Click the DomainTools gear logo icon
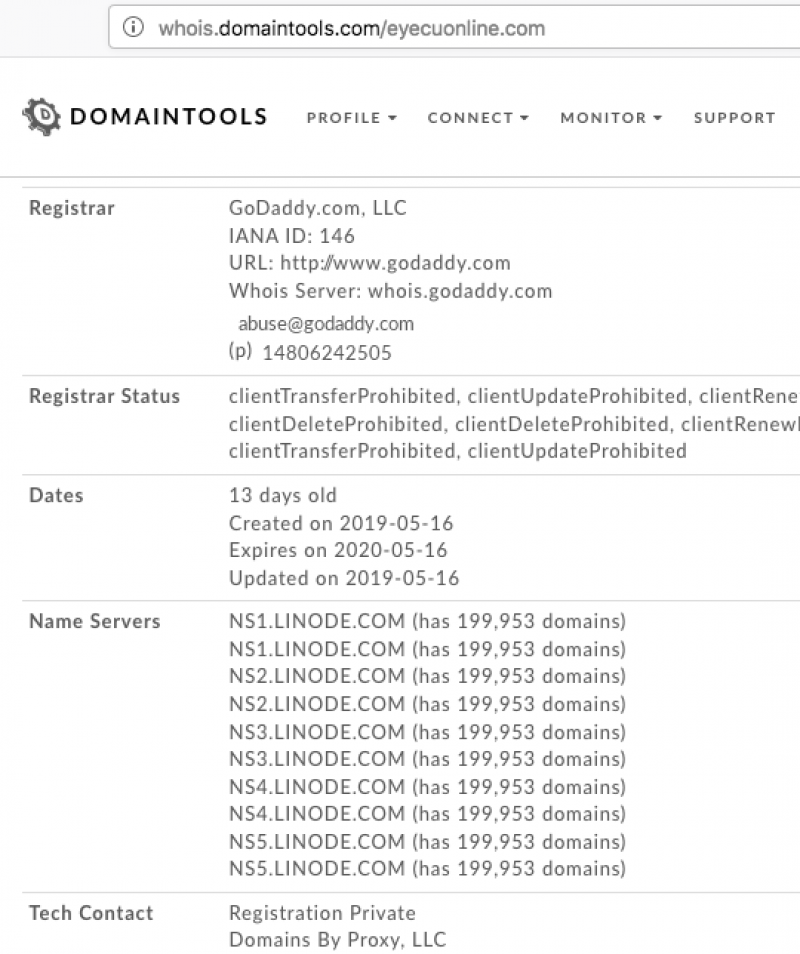This screenshot has width=800, height=954. 41,117
